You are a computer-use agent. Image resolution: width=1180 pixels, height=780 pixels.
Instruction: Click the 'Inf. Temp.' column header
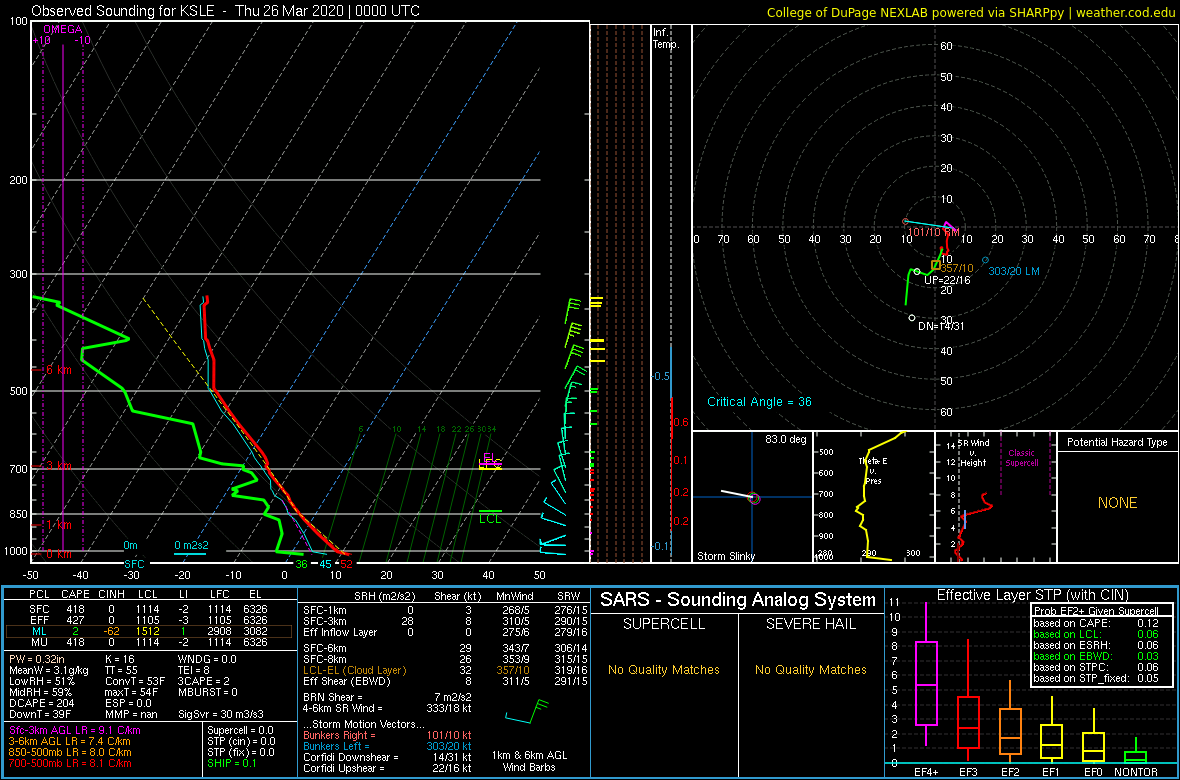pyautogui.click(x=667, y=38)
